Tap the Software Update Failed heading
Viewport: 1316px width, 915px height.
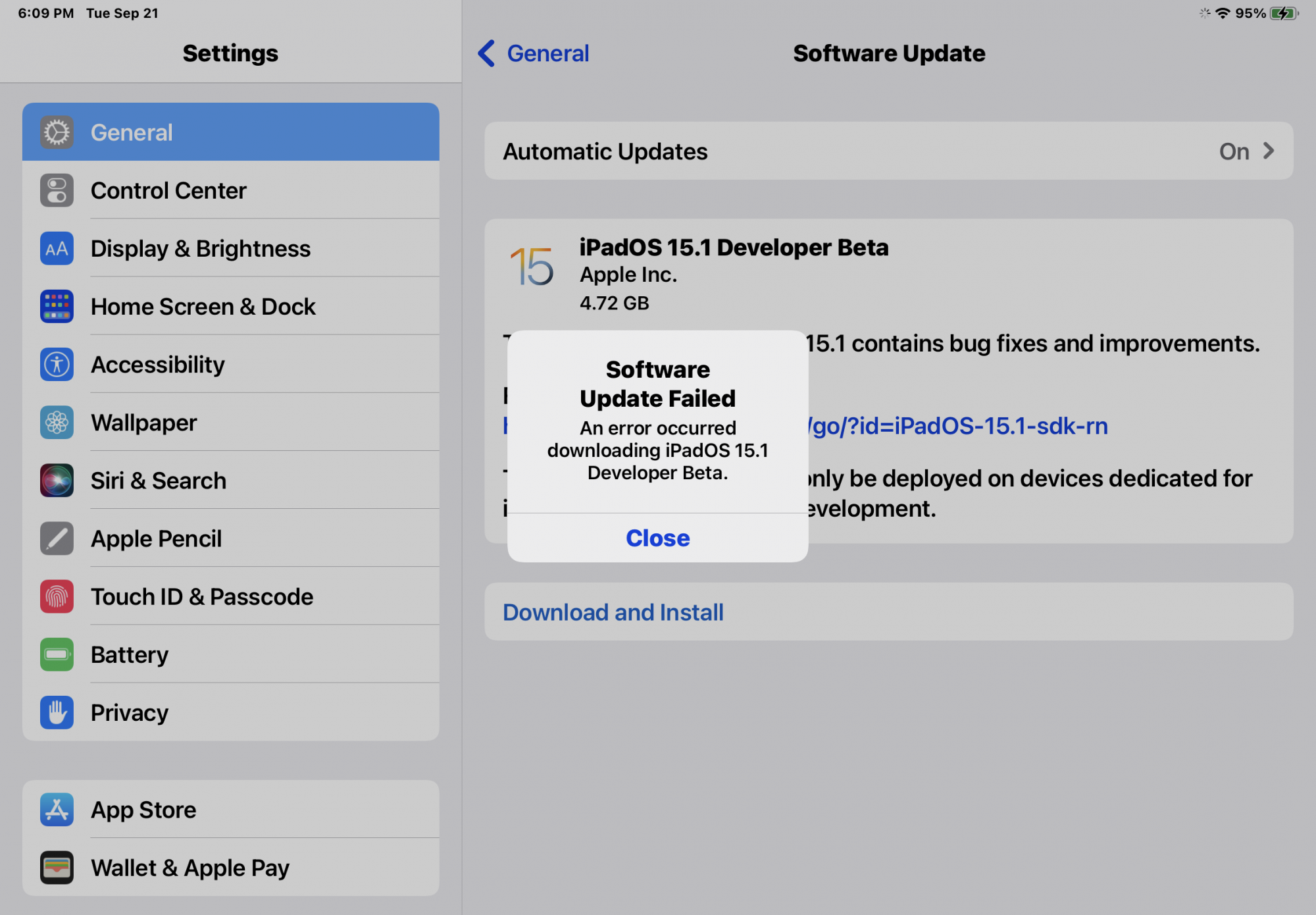(657, 384)
